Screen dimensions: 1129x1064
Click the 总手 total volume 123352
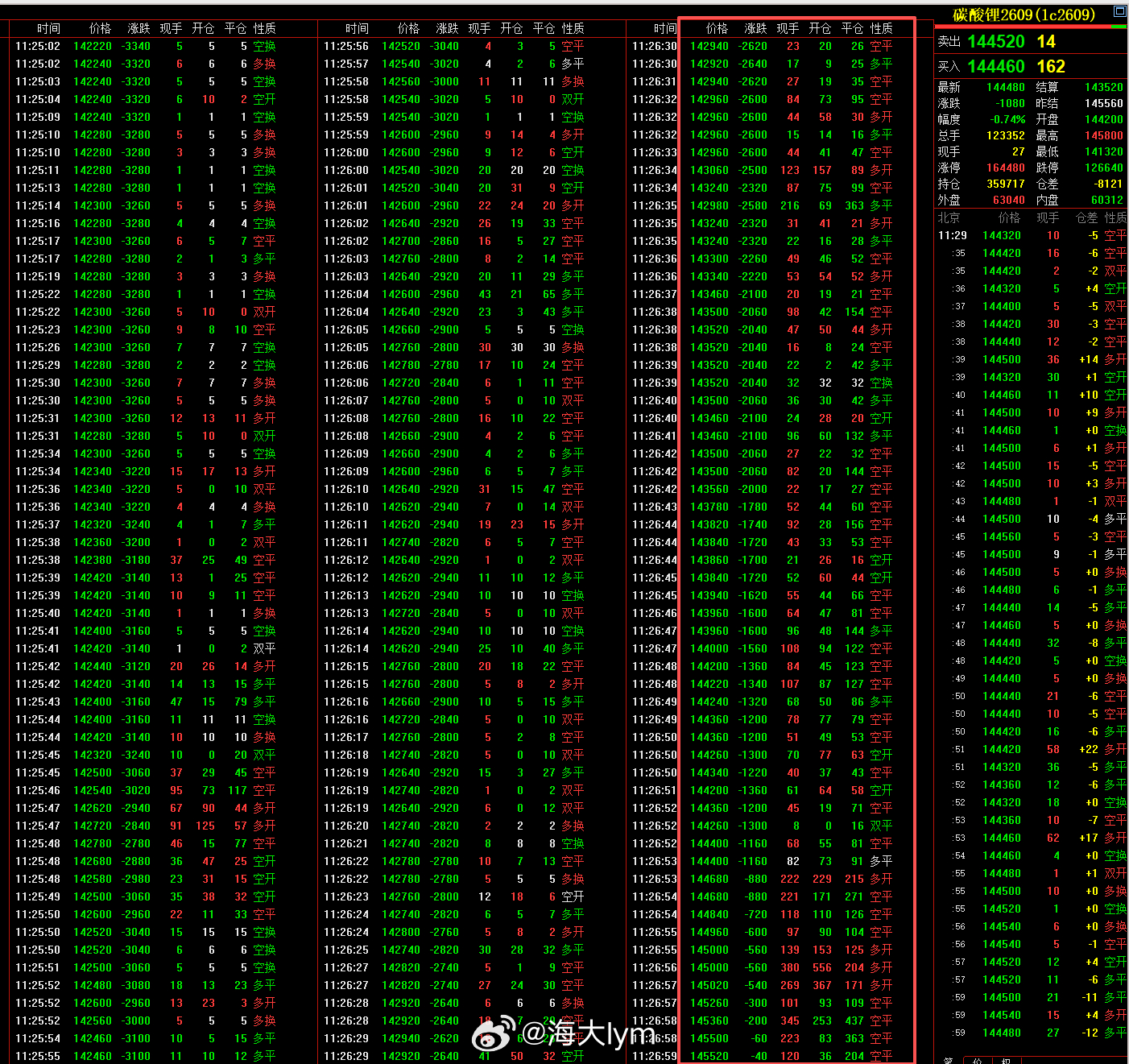[1005, 135]
